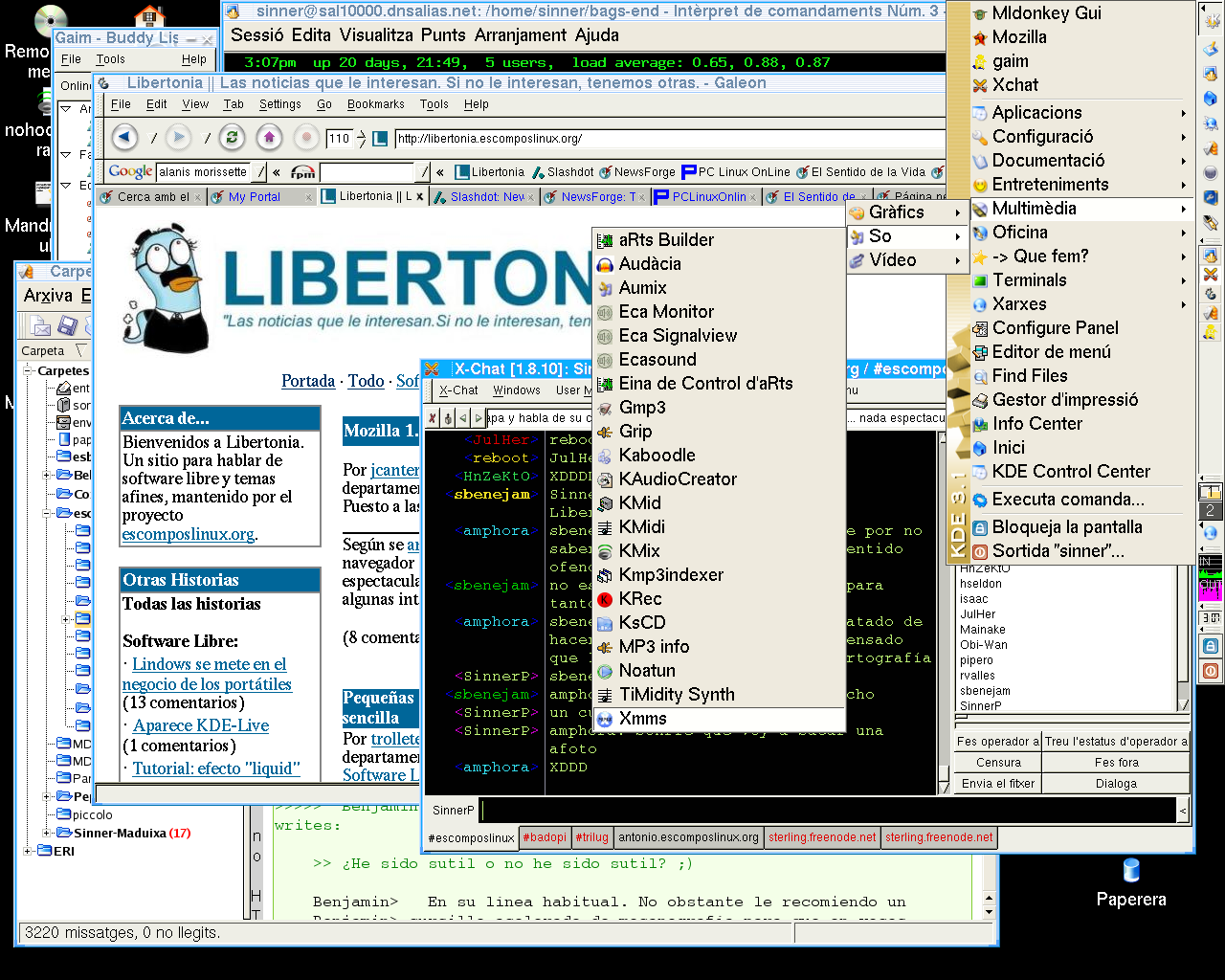Screen dimensions: 1225x980
Task: Click the floppy save icon in the mail toolbar
Action: [67, 326]
